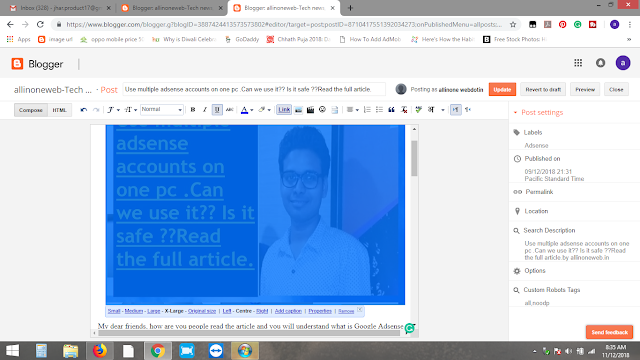The height and width of the screenshot is (360, 640).
Task: Create a numbered list
Action: point(367,110)
